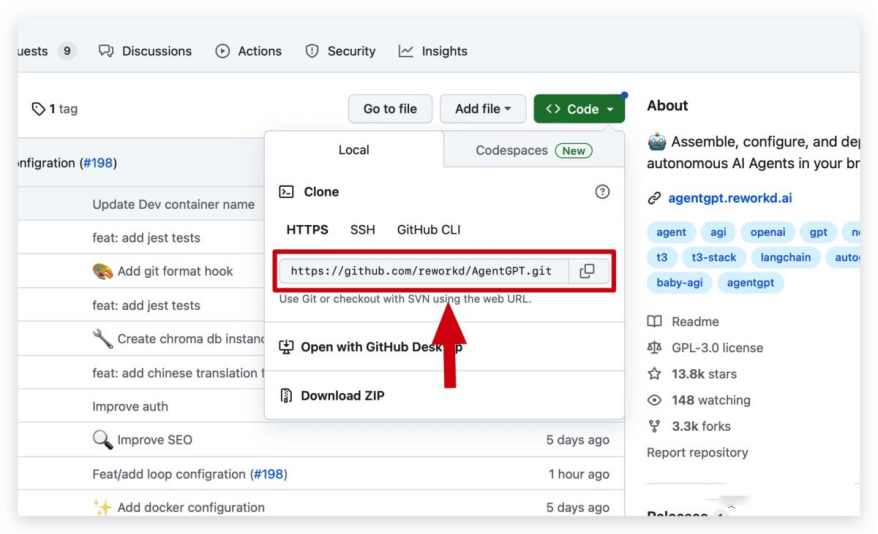Click the feat: add chinese translation commit message
The image size is (878, 534).
(178, 373)
